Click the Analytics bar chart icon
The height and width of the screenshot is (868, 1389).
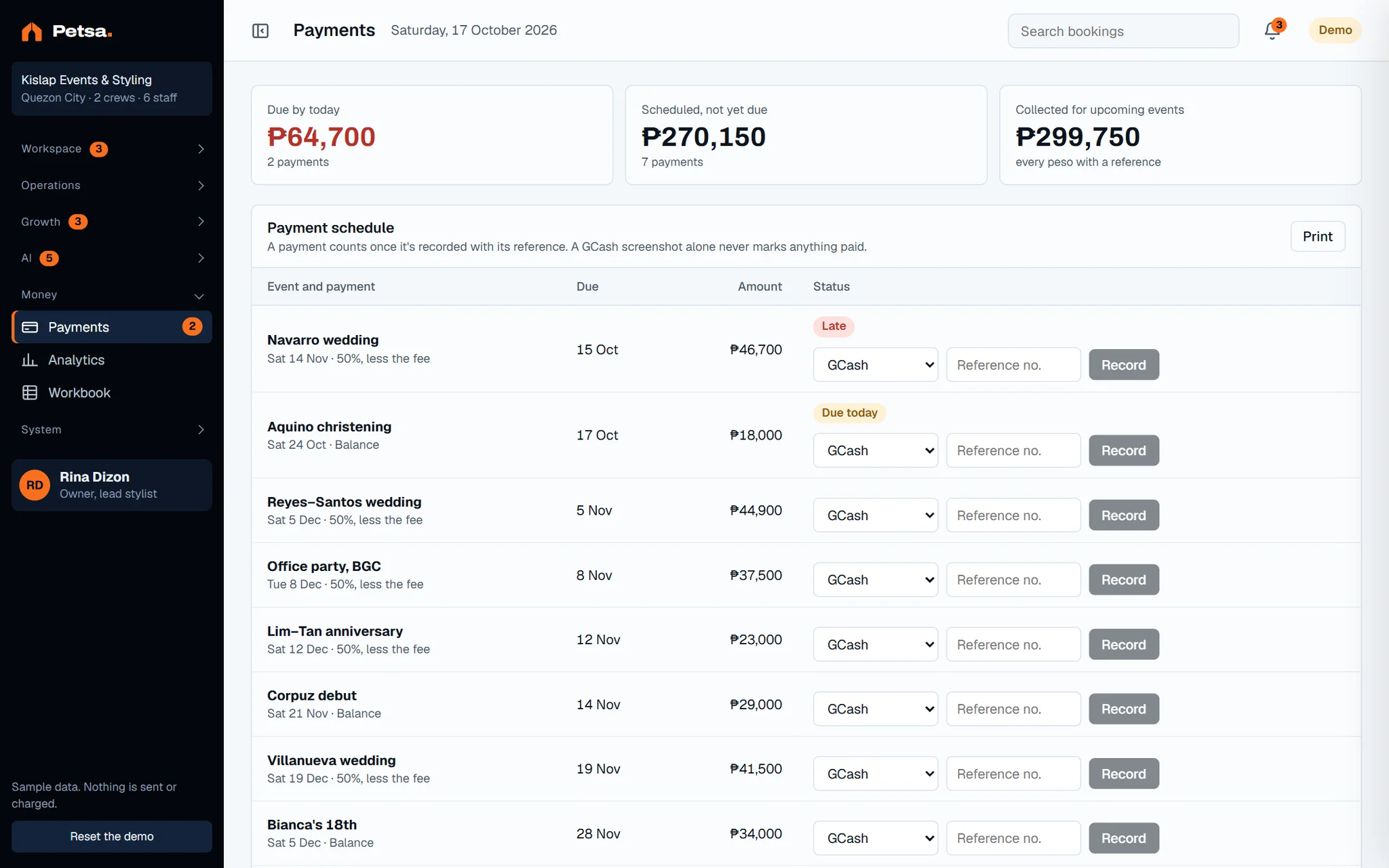[x=30, y=360]
